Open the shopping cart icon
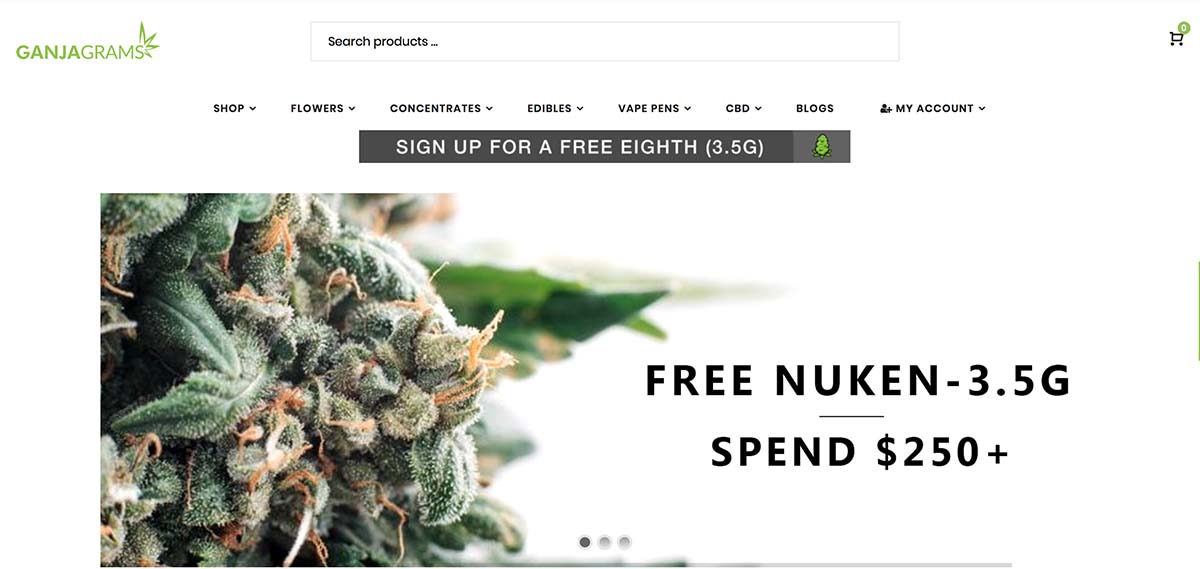Viewport: 1200px width, 569px height. [1176, 39]
